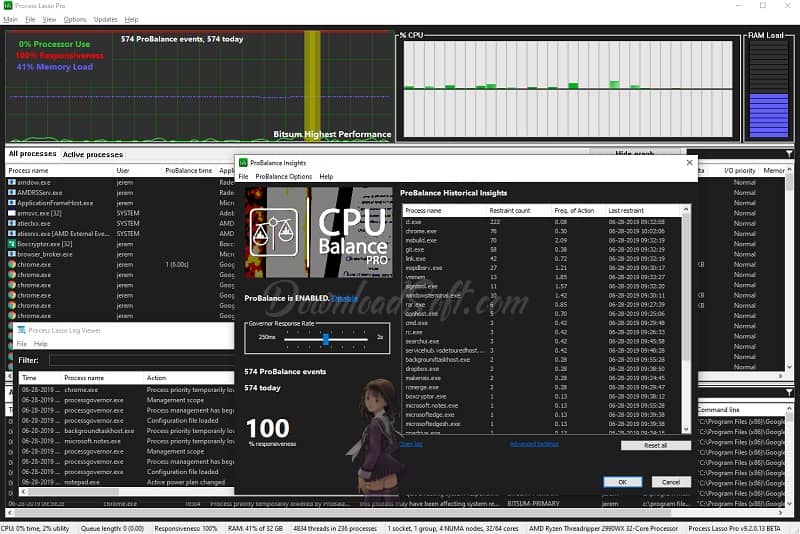The height and width of the screenshot is (534, 800).
Task: Click the CPU Balance PRO scales logo
Action: pyautogui.click(x=273, y=233)
